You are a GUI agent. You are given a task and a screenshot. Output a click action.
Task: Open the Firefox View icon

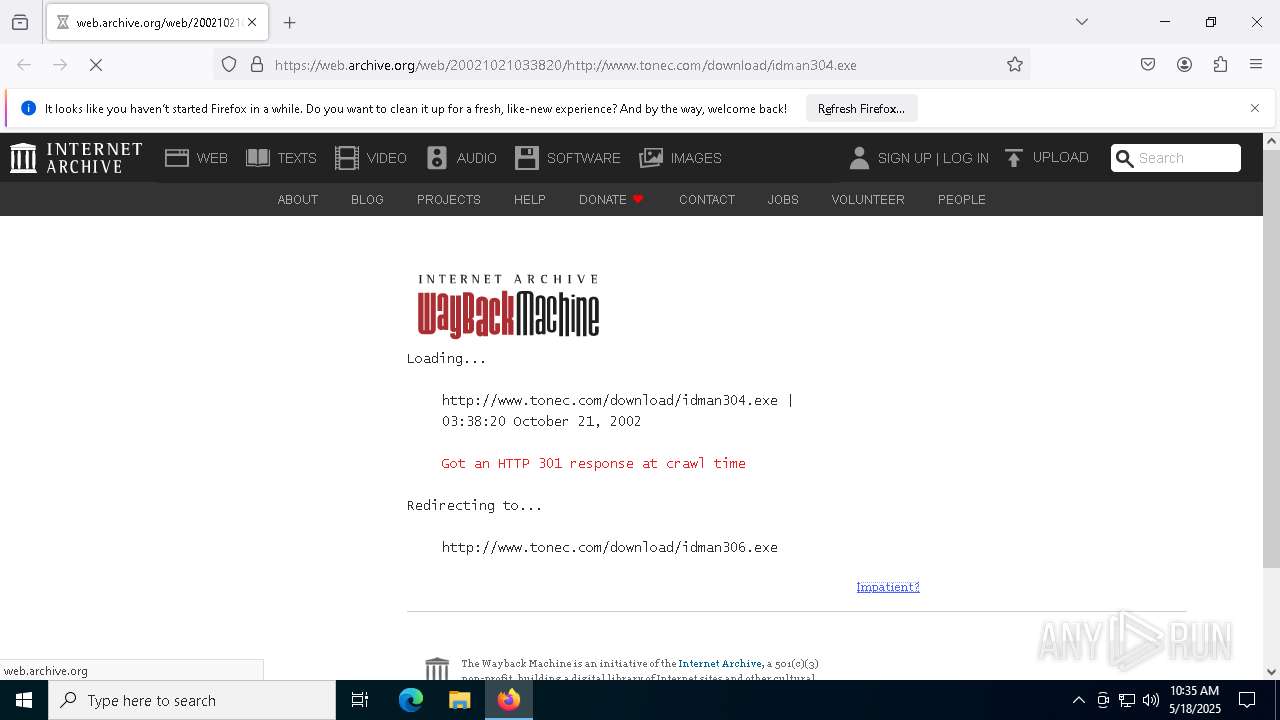click(20, 22)
